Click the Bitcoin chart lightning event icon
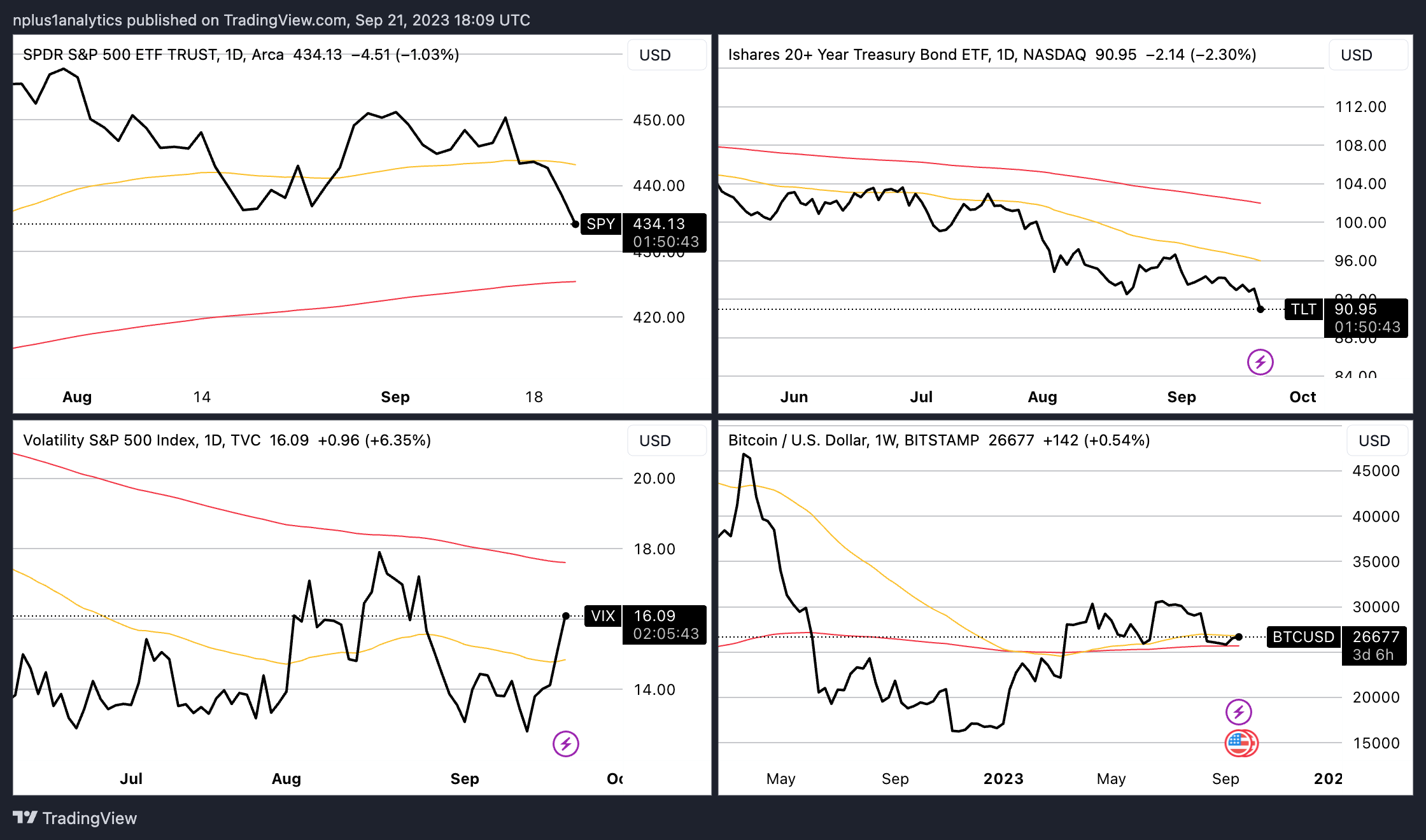The image size is (1426, 840). (1238, 711)
